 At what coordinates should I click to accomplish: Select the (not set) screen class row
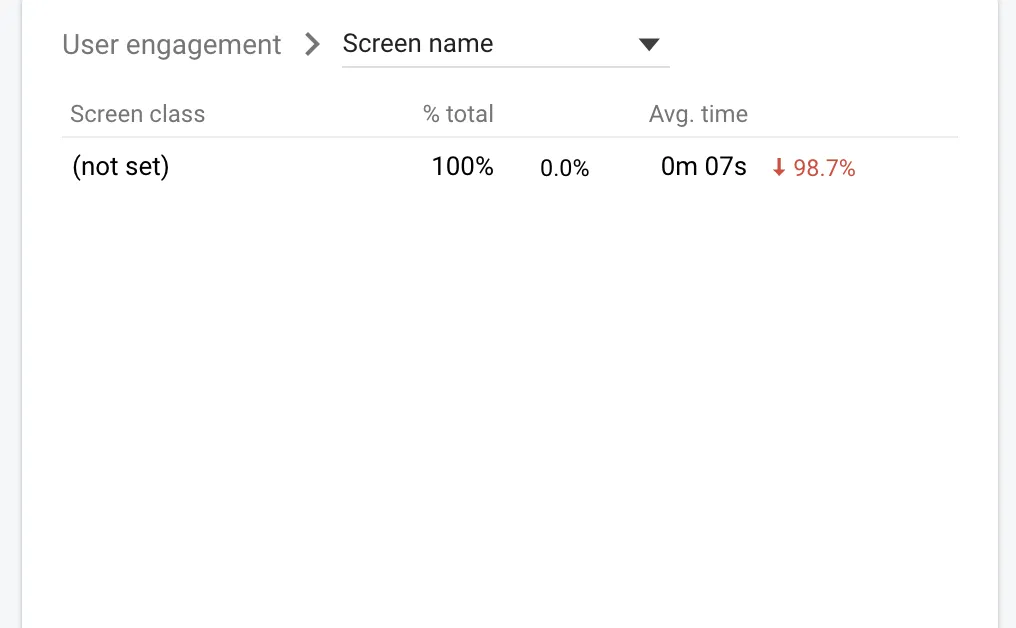pos(121,167)
